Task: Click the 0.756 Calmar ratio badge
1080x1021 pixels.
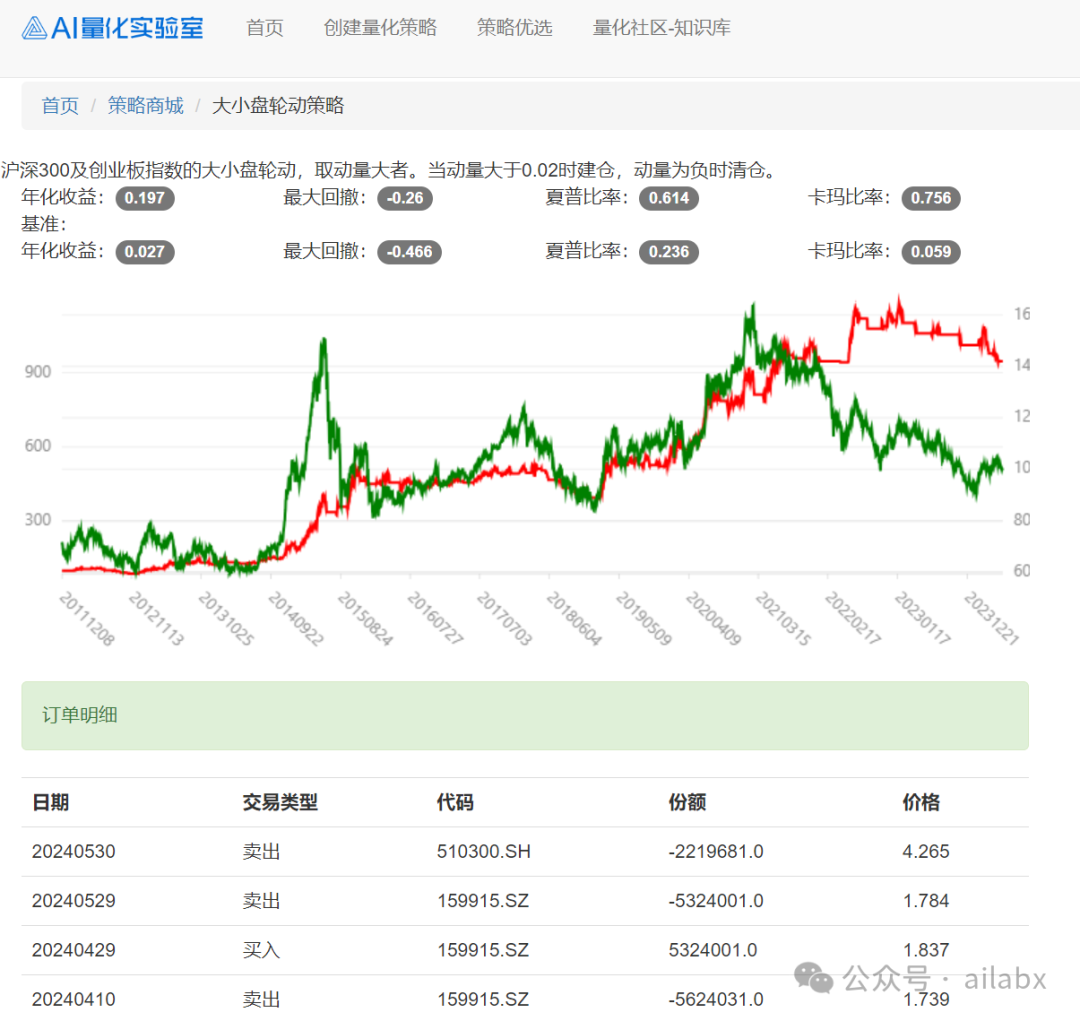Action: [x=931, y=198]
